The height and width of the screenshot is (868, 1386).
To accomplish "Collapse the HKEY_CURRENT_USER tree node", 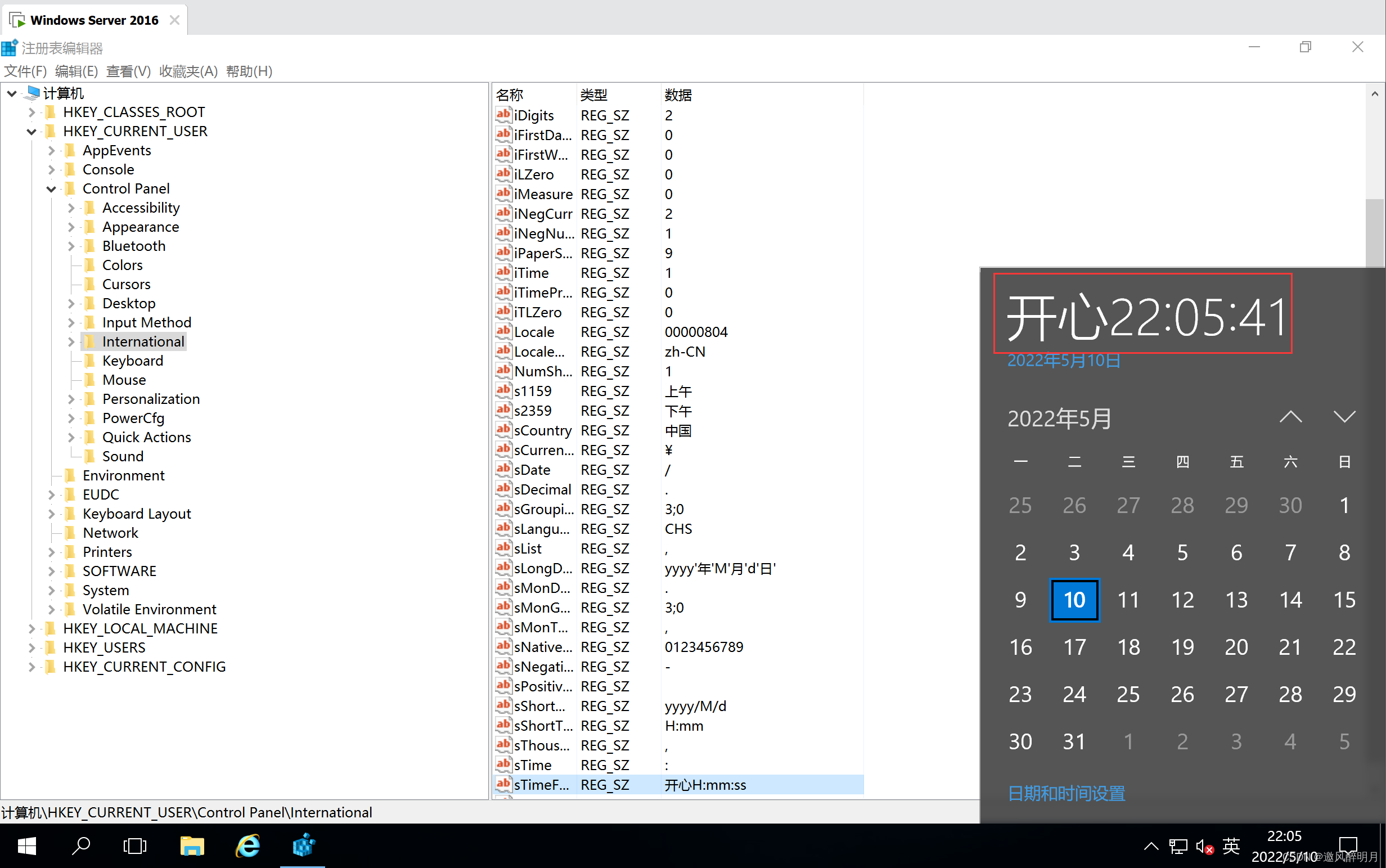I will click(x=31, y=132).
